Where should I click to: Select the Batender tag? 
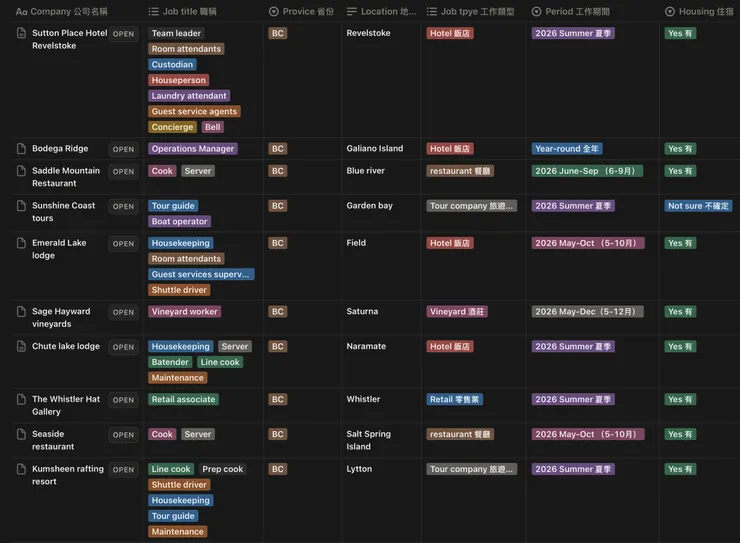(170, 362)
